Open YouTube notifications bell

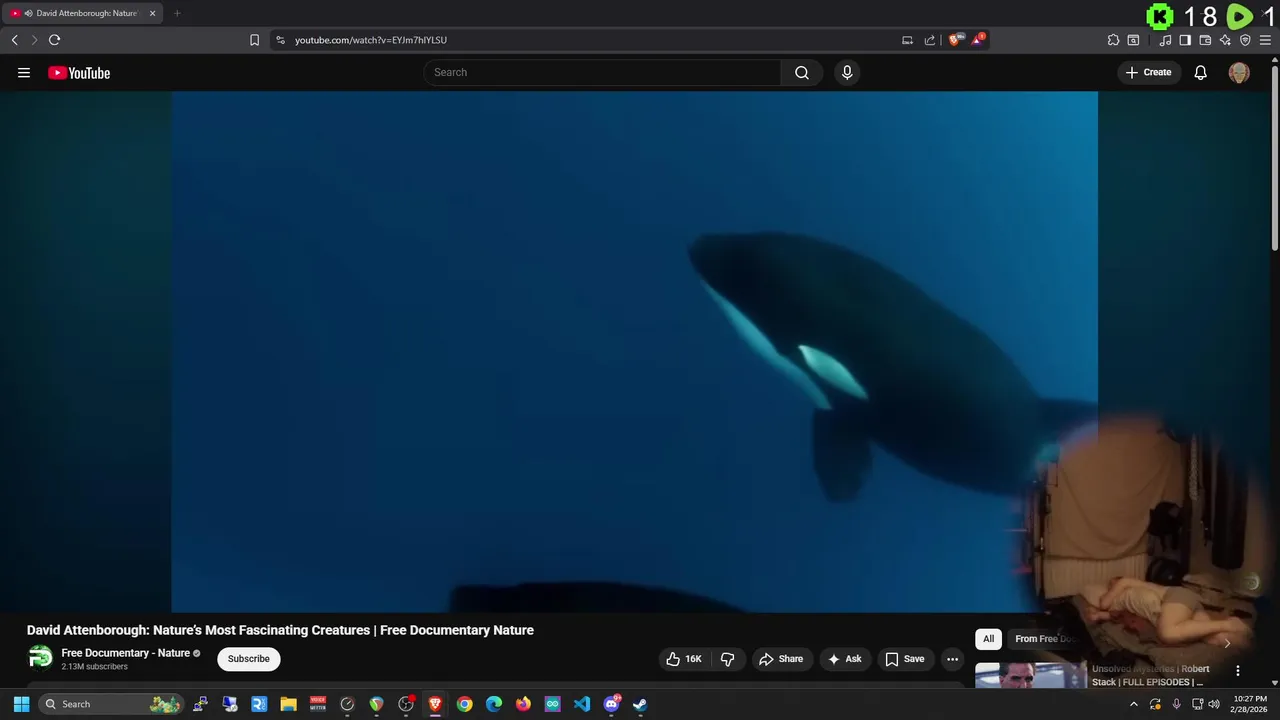[x=1201, y=72]
